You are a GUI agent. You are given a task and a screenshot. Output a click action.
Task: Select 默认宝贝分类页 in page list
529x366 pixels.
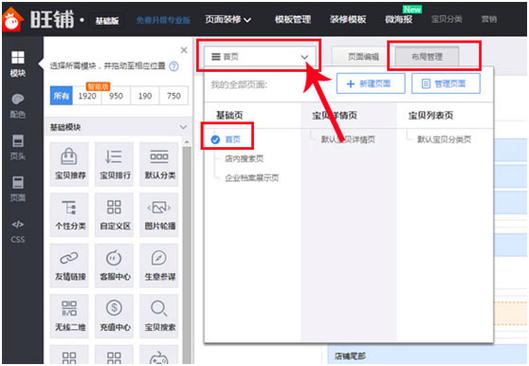[x=444, y=139]
